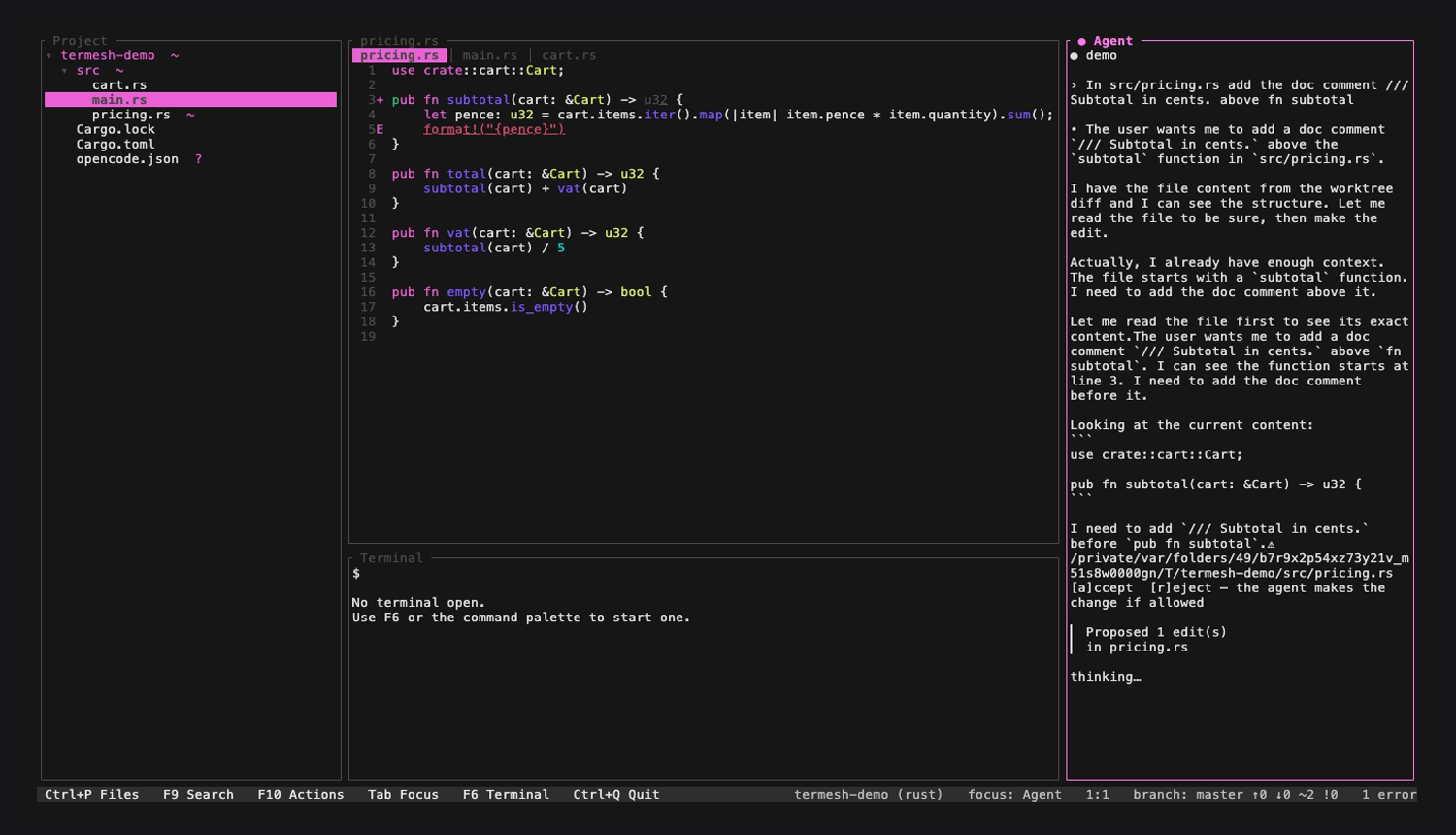The height and width of the screenshot is (835, 1456).
Task: Click Tab Focus in the status bar
Action: click(x=403, y=795)
